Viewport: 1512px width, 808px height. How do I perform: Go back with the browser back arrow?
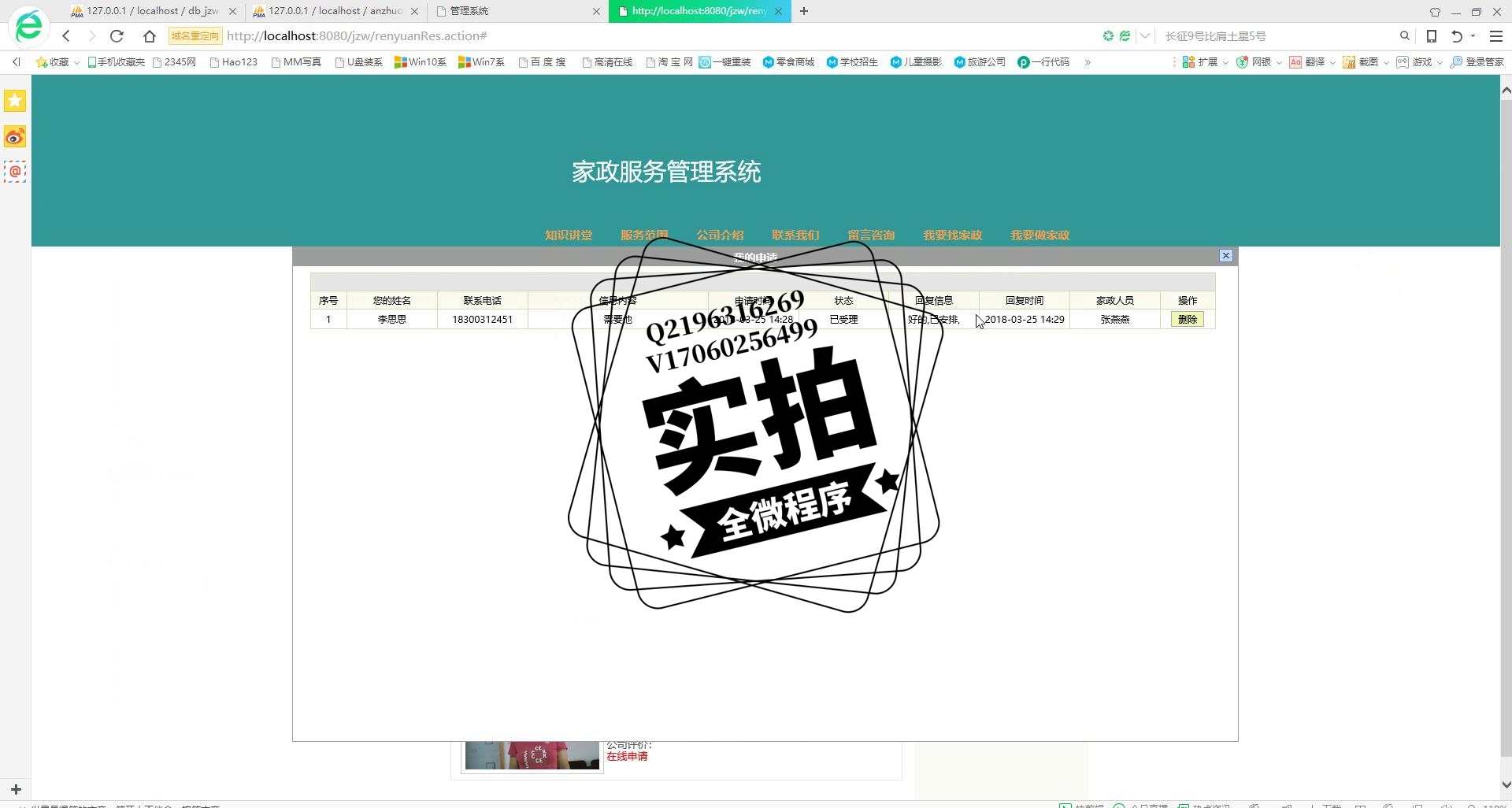coord(66,35)
